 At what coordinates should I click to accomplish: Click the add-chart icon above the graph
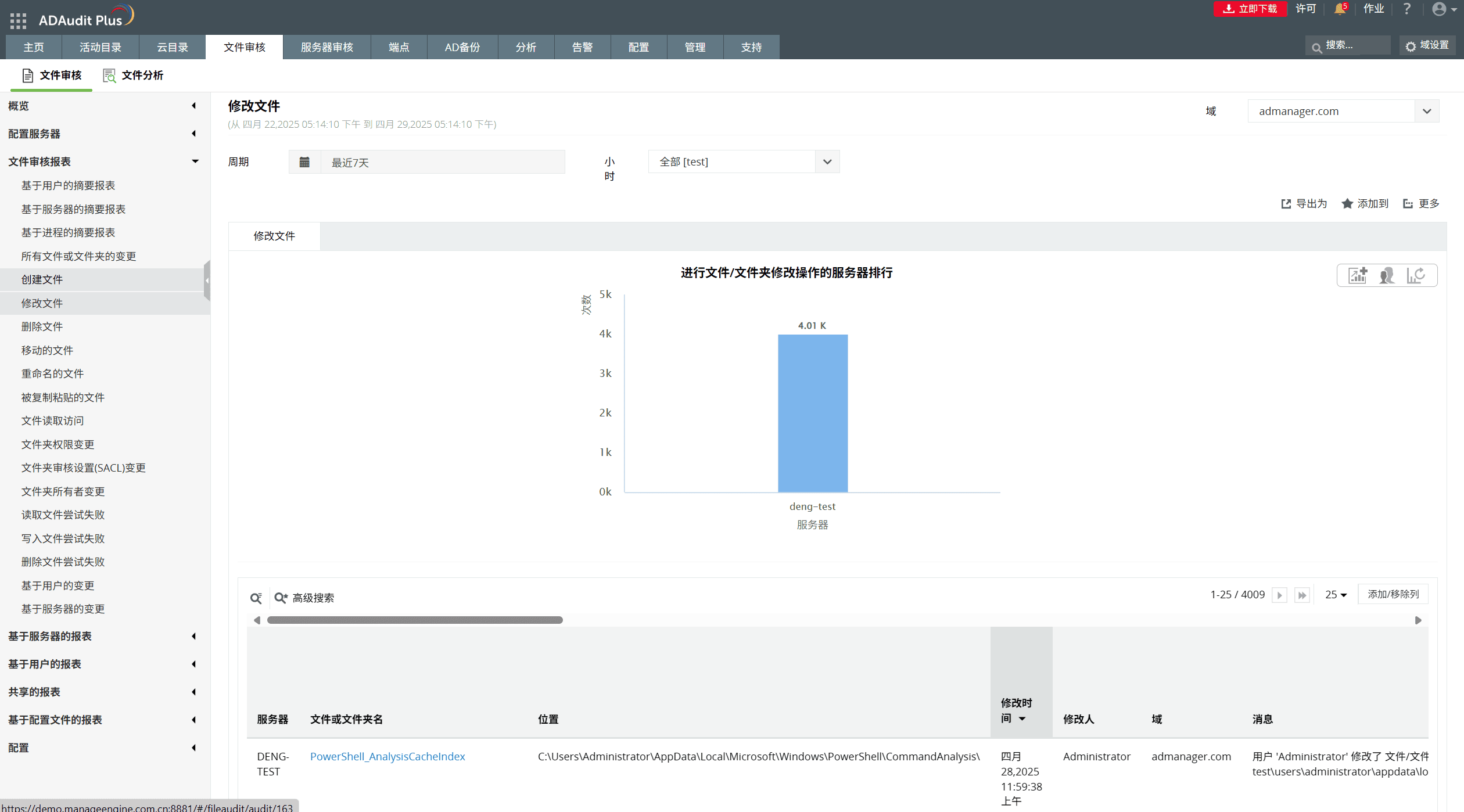(x=1358, y=275)
